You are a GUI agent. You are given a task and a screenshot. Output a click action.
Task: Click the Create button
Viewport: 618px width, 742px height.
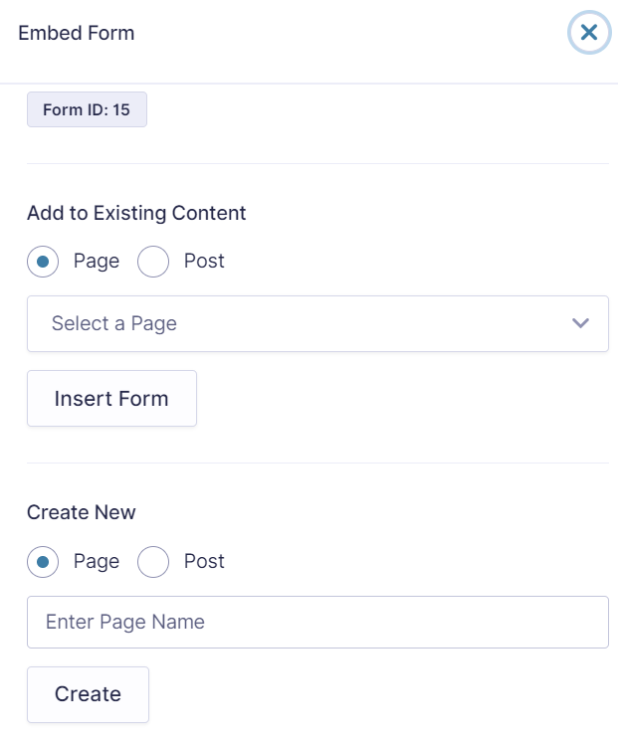[88, 694]
